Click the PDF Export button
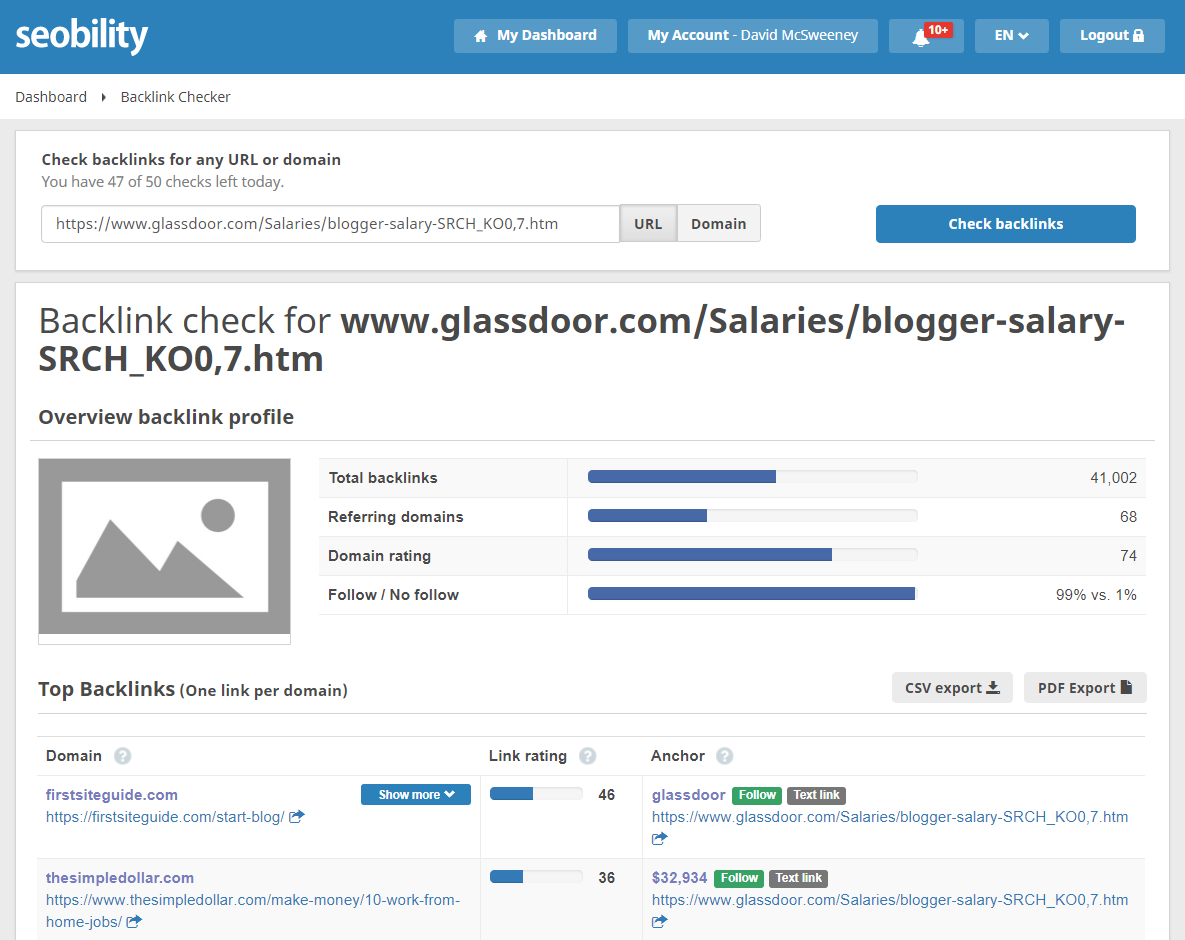The height and width of the screenshot is (940, 1185). click(x=1085, y=688)
